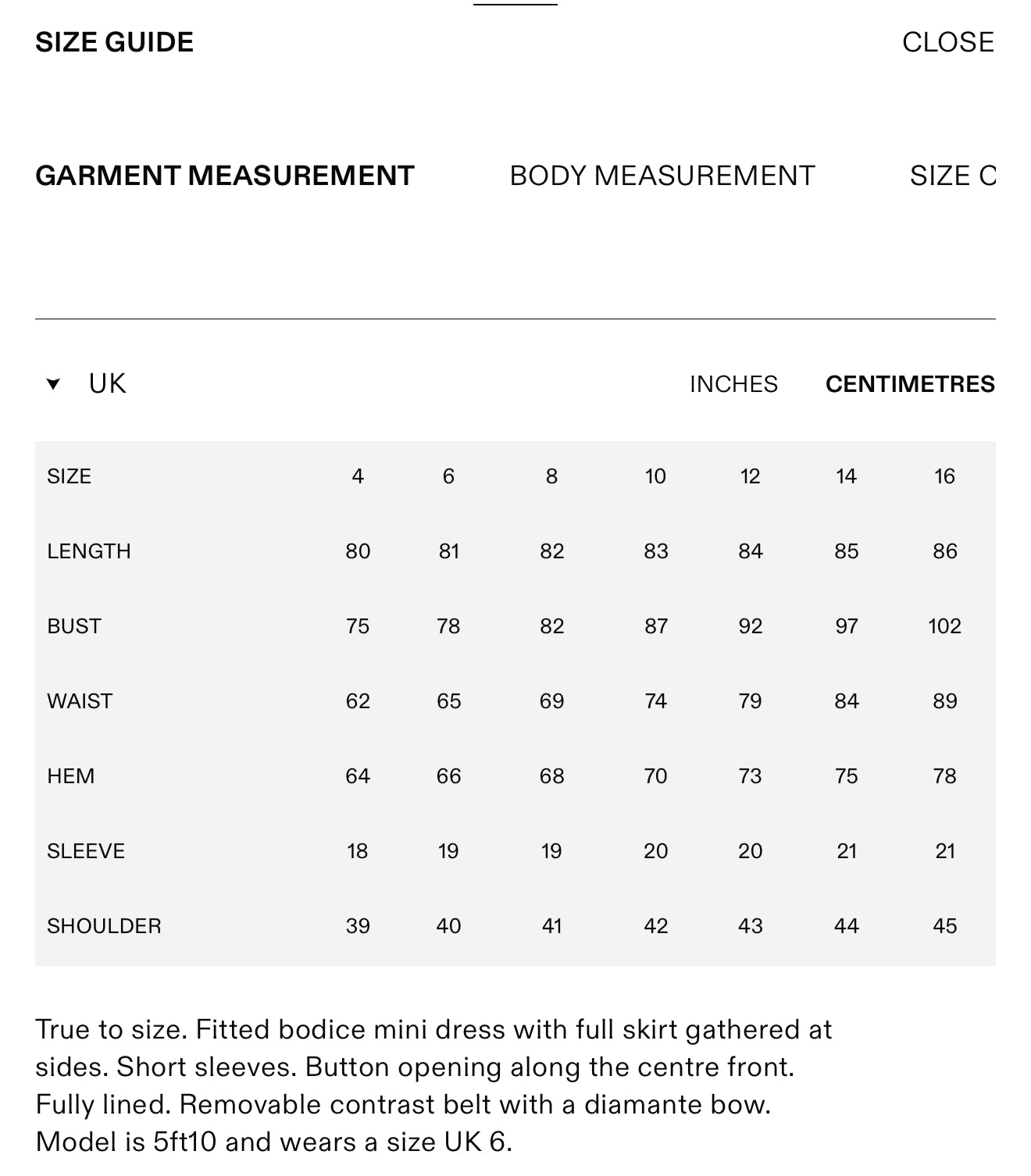Screen dimensions: 1031x1176
Task: Click the Size Guide heading
Action: (114, 42)
